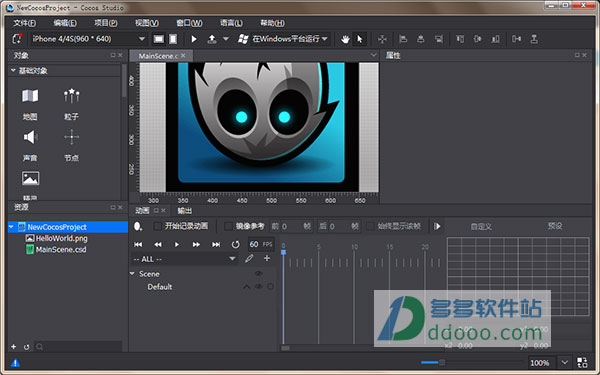The width and height of the screenshot is (600, 375).
Task: Click the distribute horizontally icon
Action: pos(517,39)
